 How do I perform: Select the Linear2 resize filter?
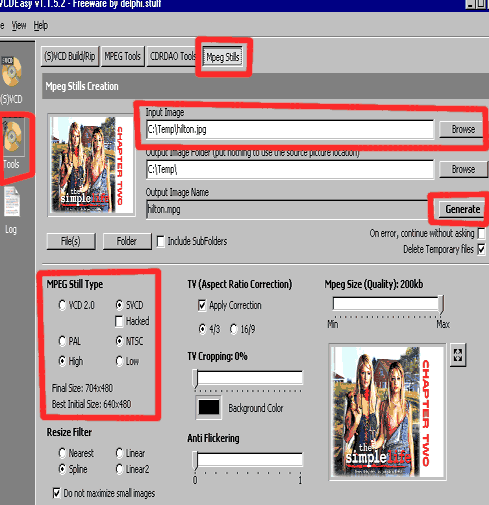click(x=119, y=469)
